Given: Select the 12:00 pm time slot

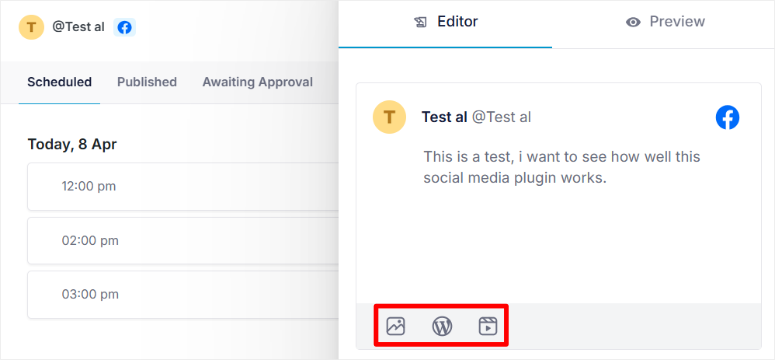Looking at the screenshot, I should [183, 186].
